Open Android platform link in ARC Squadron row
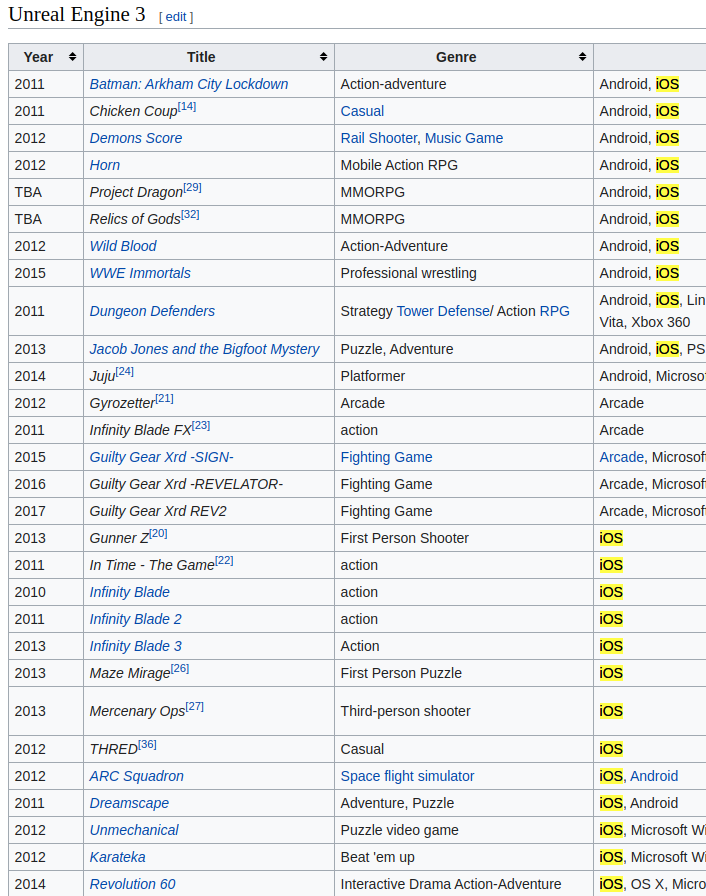Screen dimensions: 706x896 [654, 775]
